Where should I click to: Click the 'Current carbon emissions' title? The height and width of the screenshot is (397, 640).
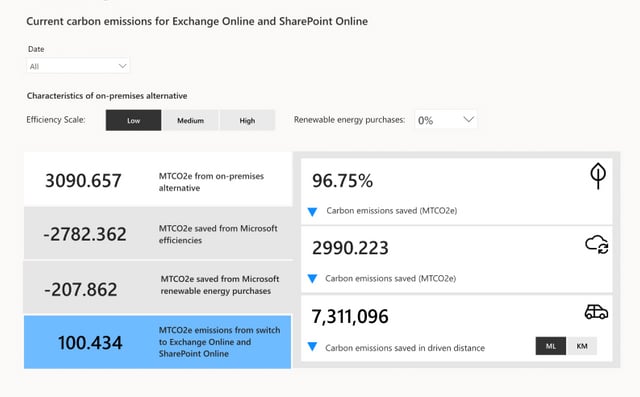point(197,21)
